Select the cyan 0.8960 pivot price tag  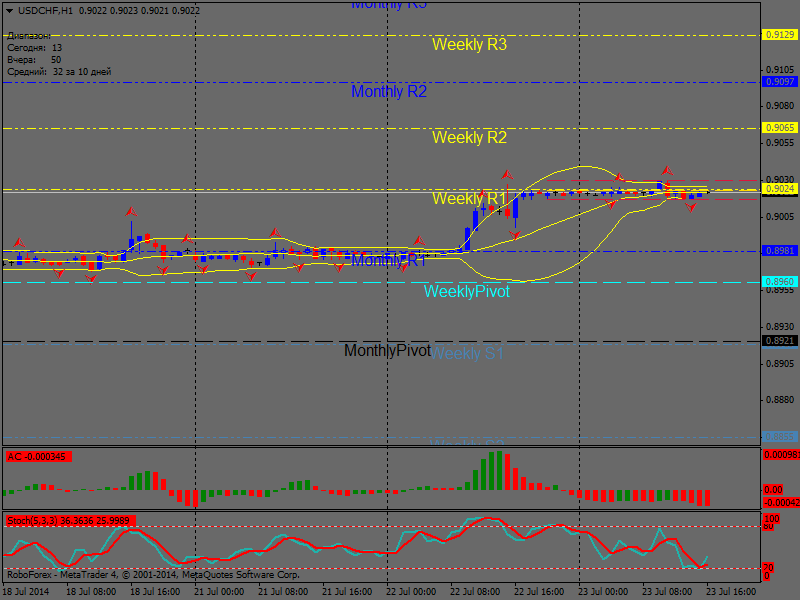click(779, 282)
